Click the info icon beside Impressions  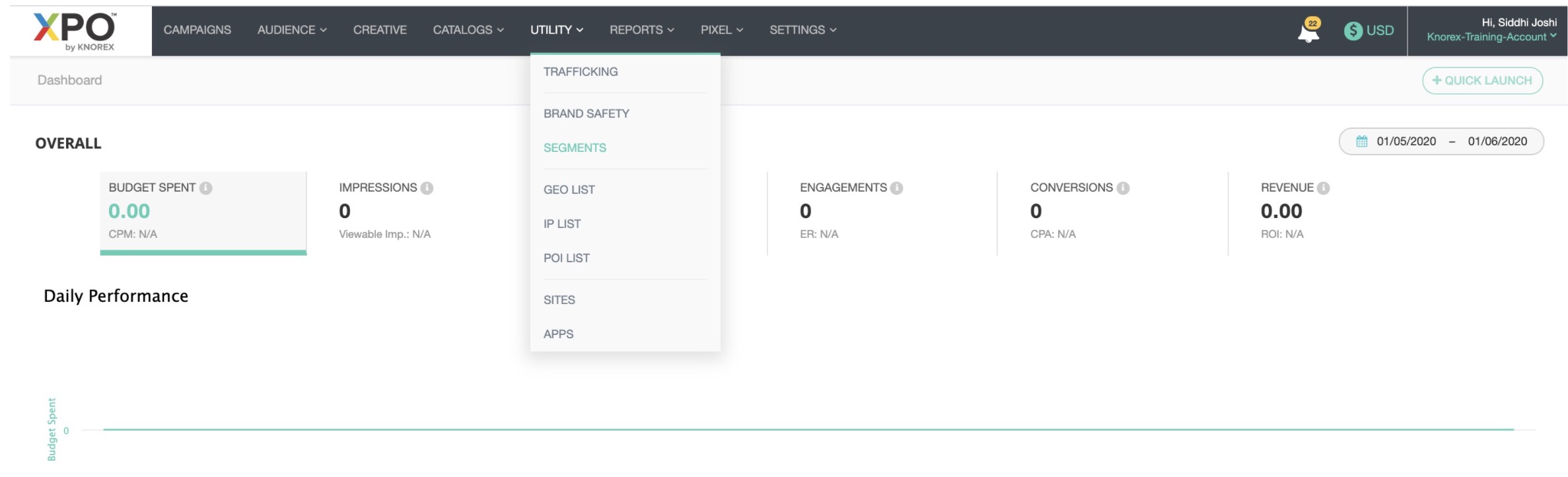coord(427,188)
